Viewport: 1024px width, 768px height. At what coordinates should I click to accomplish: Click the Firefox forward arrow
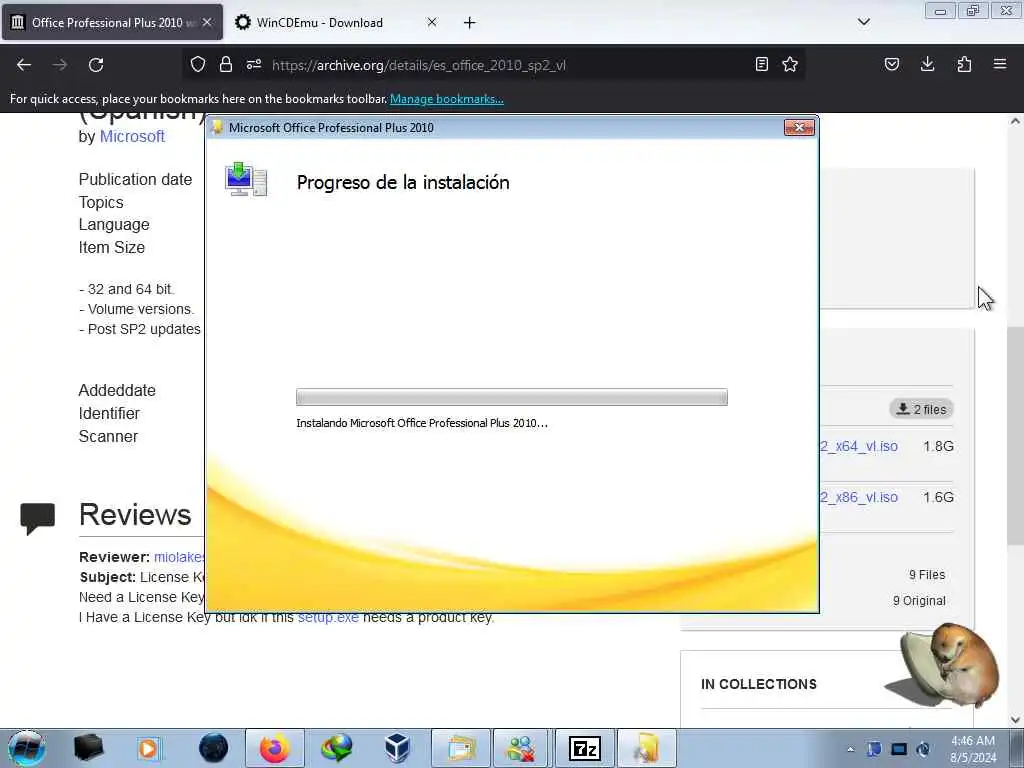tap(59, 65)
